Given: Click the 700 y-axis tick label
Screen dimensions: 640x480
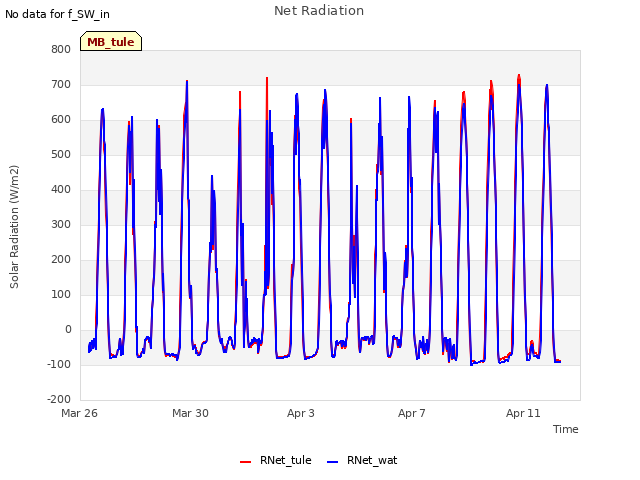Looking at the screenshot, I should click(x=61, y=84).
